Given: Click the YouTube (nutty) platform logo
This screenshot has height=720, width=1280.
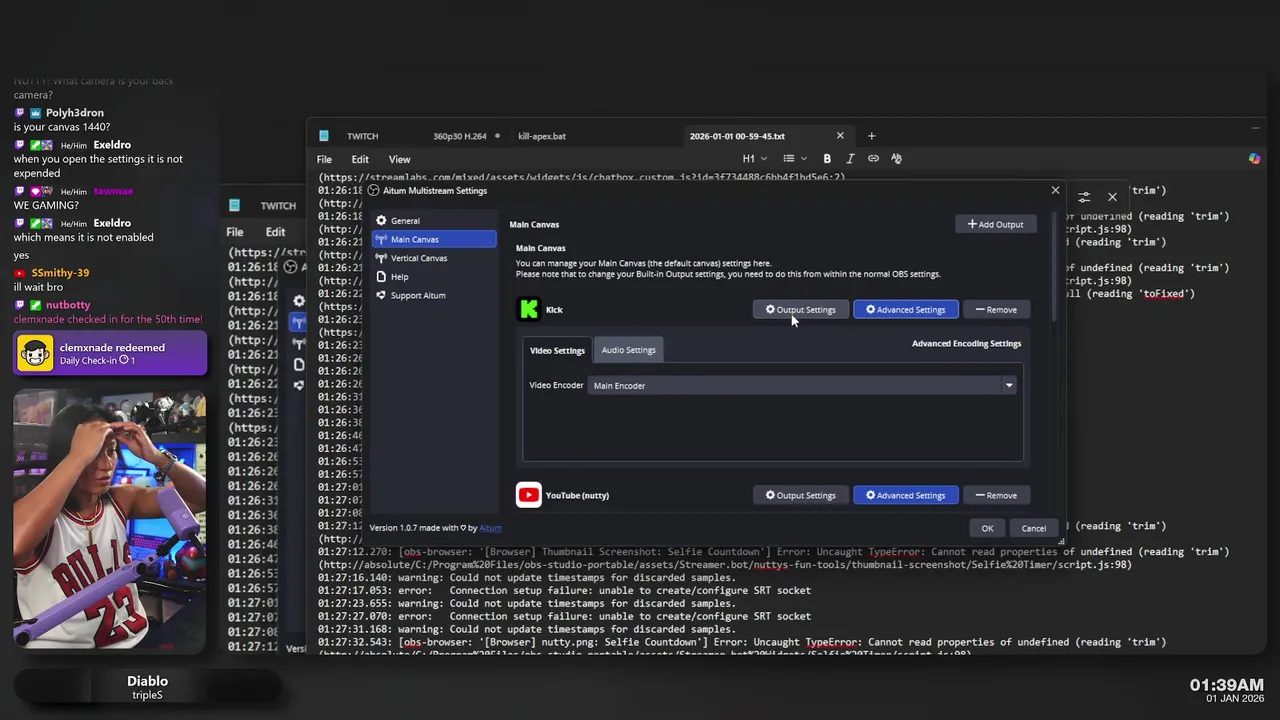Looking at the screenshot, I should pos(529,495).
